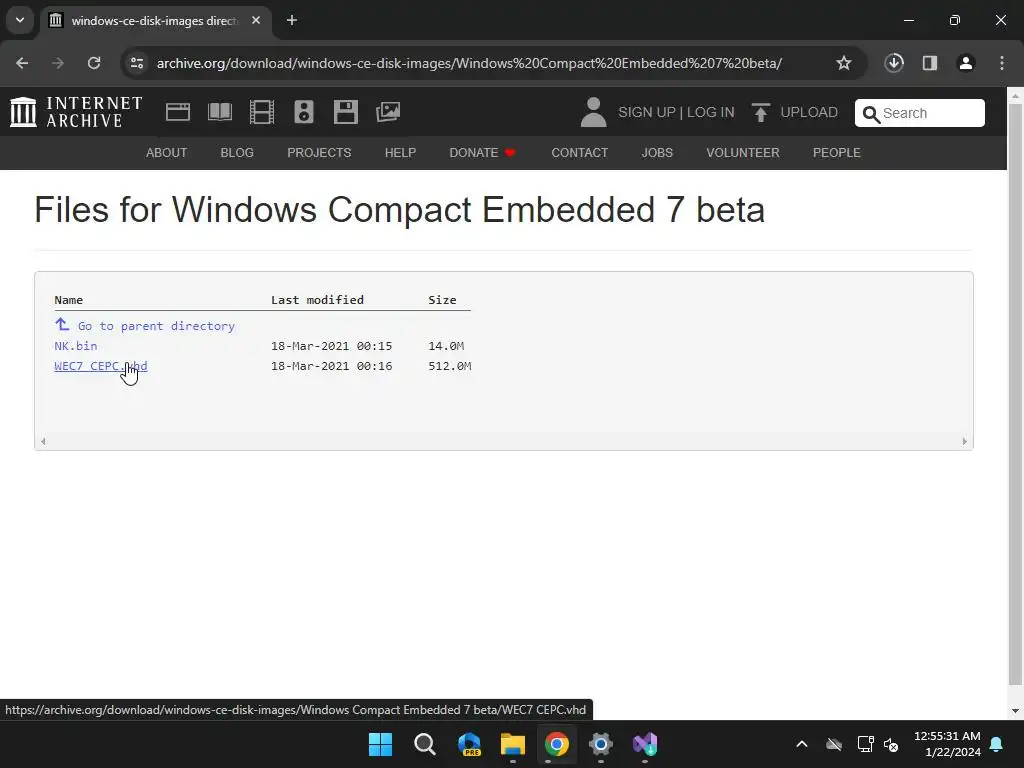Image resolution: width=1024 pixels, height=768 pixels.
Task: Open Chrome three-dot menu
Action: [x=1002, y=63]
